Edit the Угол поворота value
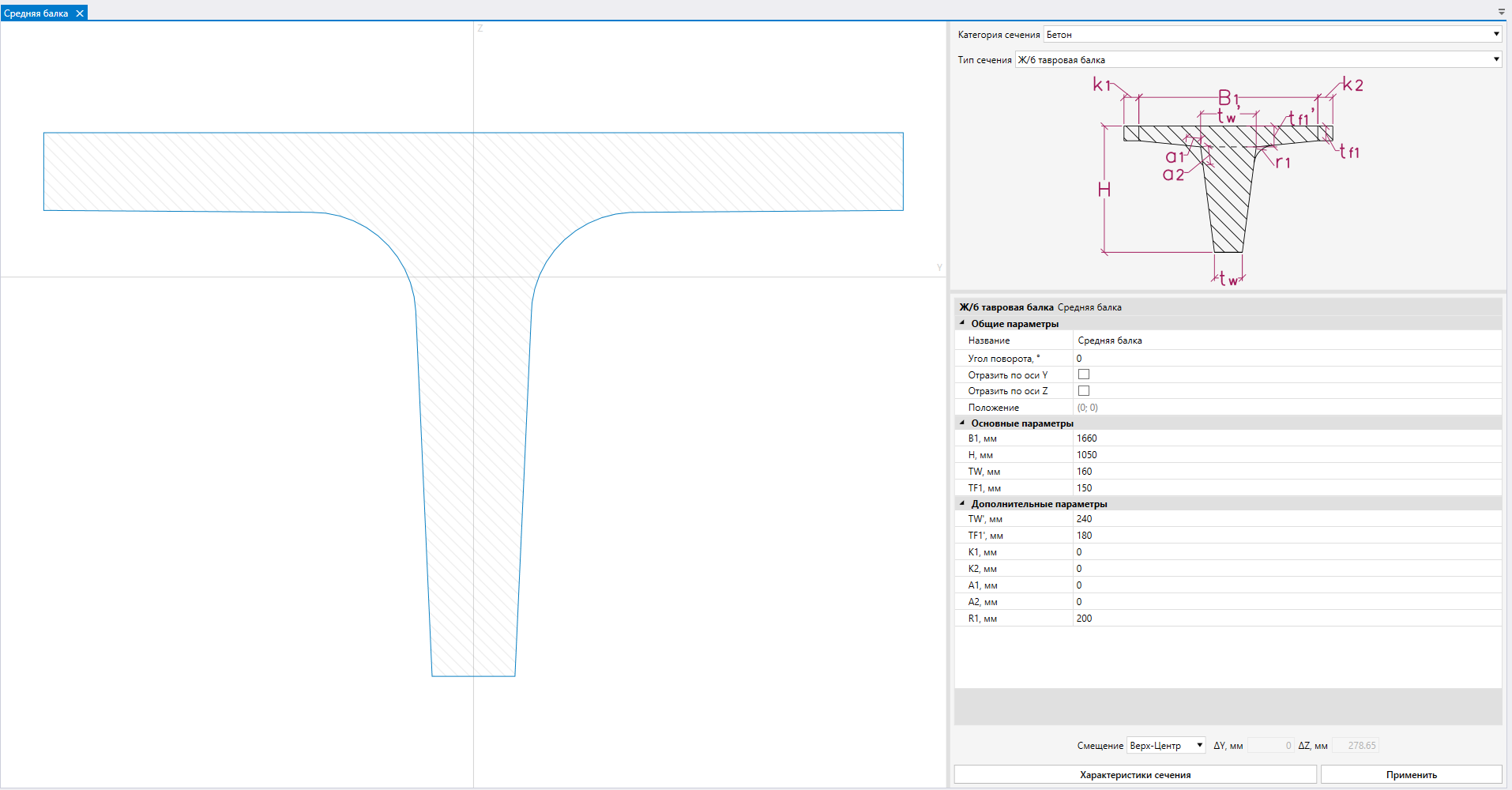The height and width of the screenshot is (790, 1512). (x=1288, y=358)
